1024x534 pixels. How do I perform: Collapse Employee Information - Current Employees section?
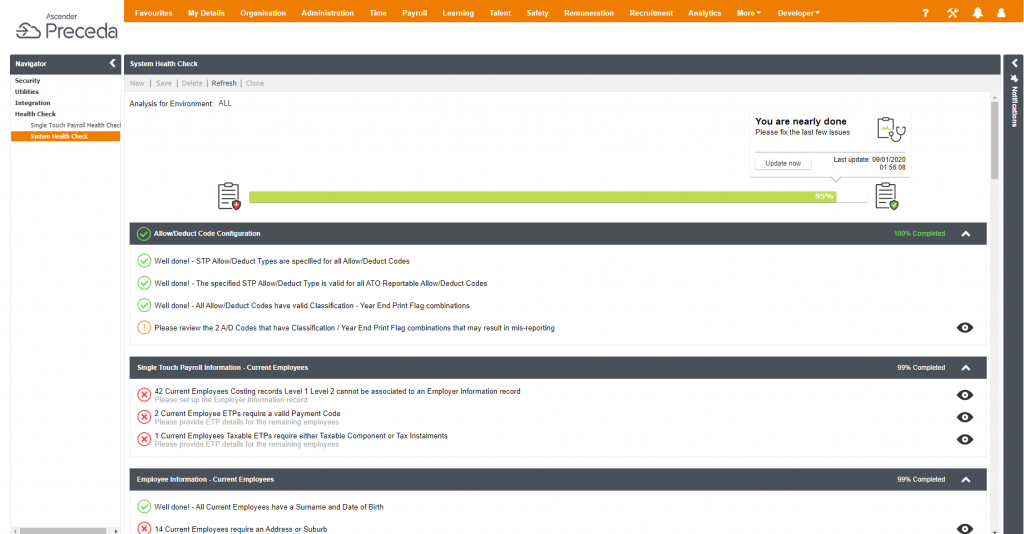click(966, 479)
